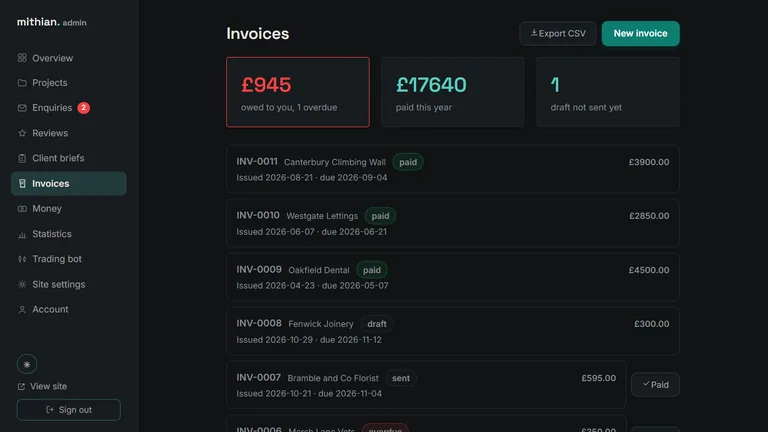This screenshot has height=432, width=768.
Task: Click the Invoices receipt icon
Action: (x=22, y=184)
